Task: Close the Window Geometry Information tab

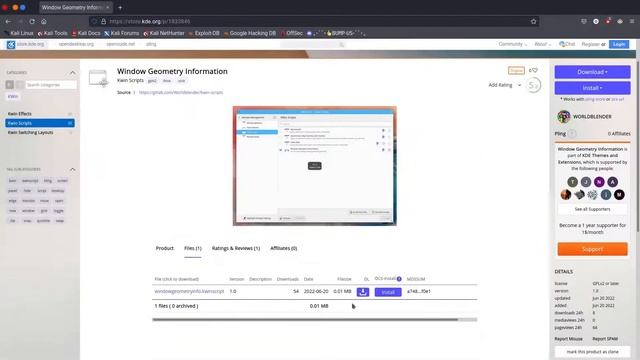Action: 108,7
